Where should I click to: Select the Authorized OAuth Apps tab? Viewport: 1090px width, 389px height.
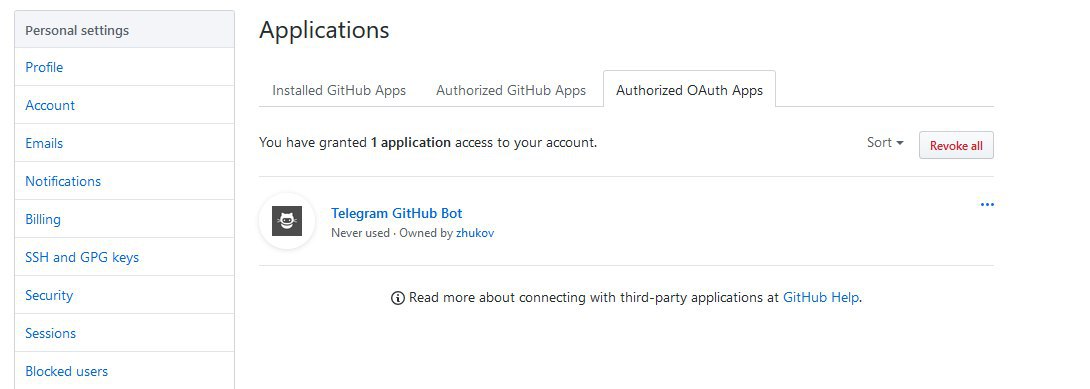point(690,90)
